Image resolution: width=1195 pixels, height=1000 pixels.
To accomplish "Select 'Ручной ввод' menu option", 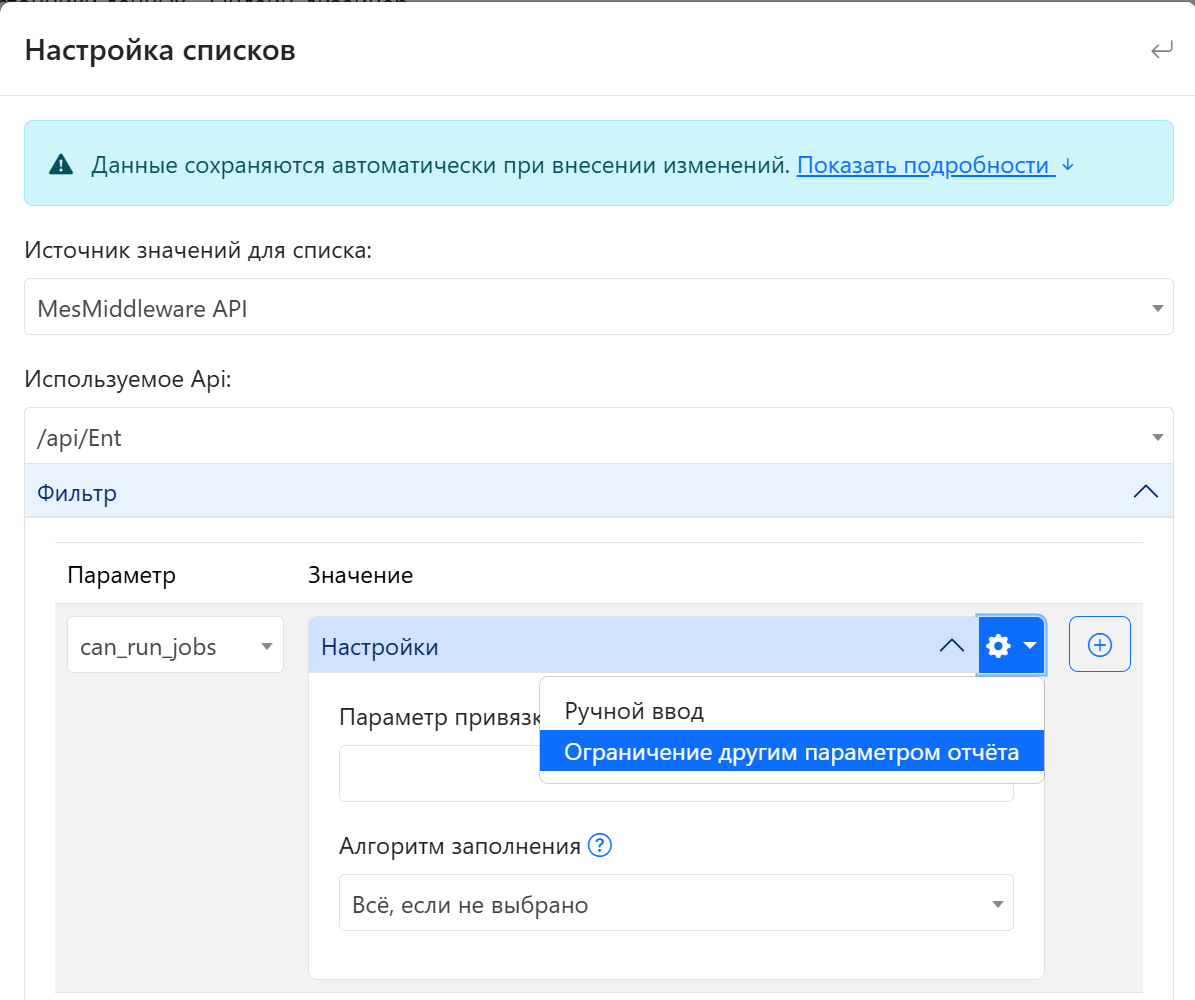I will [x=634, y=712].
